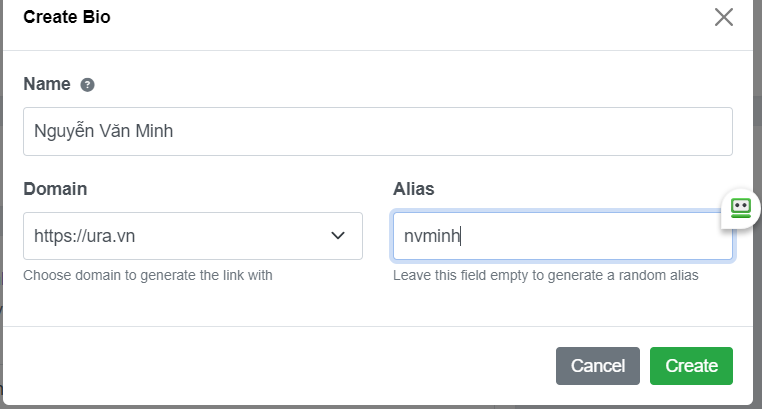Close the Create Bio dialog
This screenshot has width=762, height=409.
724,17
